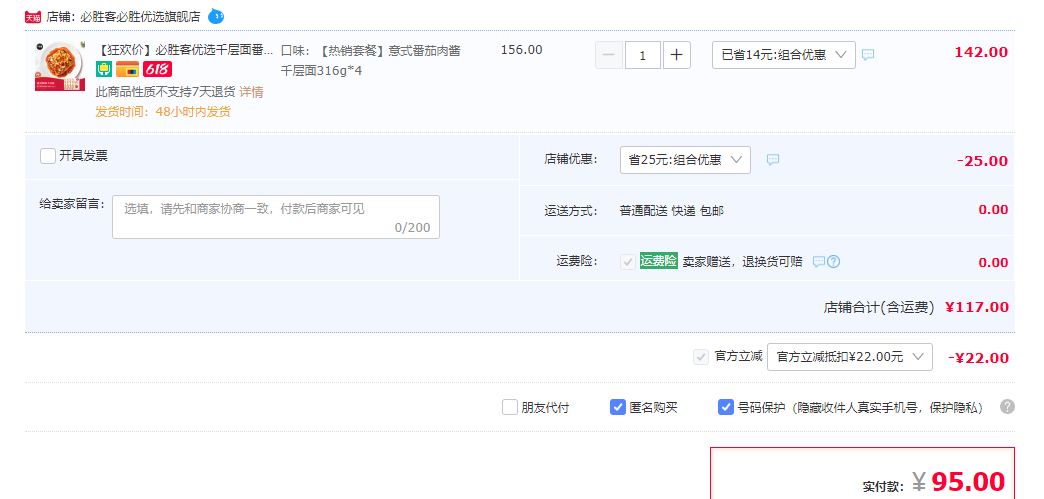The height and width of the screenshot is (499, 1044).
Task: Increase quantity with the plus button
Action: tap(676, 55)
